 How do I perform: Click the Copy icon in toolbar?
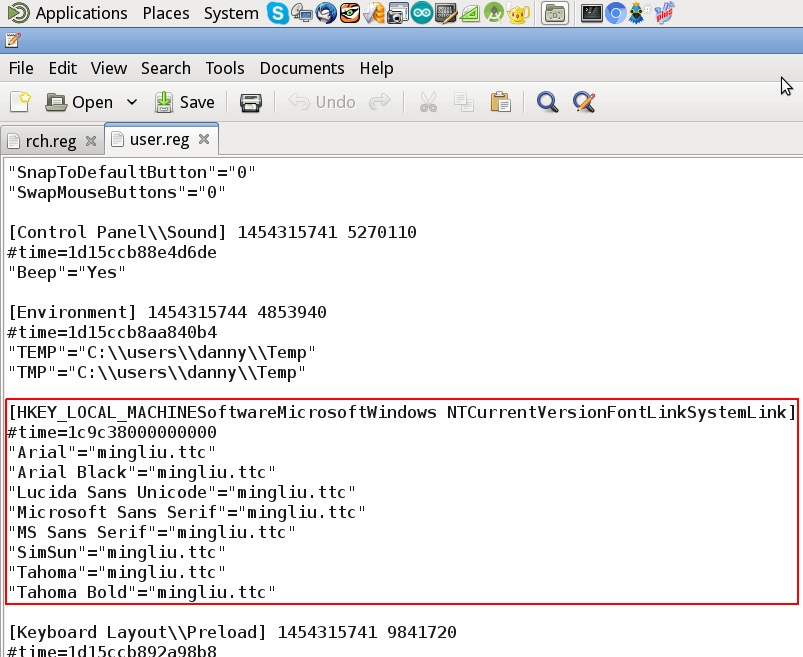point(463,102)
